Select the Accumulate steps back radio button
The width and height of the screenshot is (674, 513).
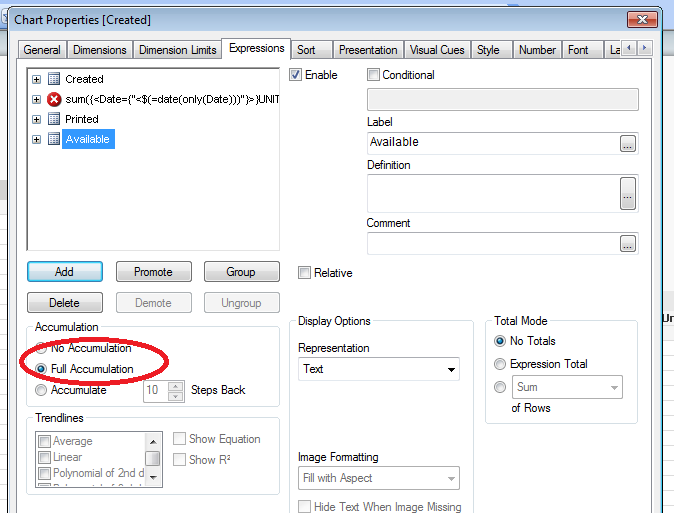coord(41,390)
